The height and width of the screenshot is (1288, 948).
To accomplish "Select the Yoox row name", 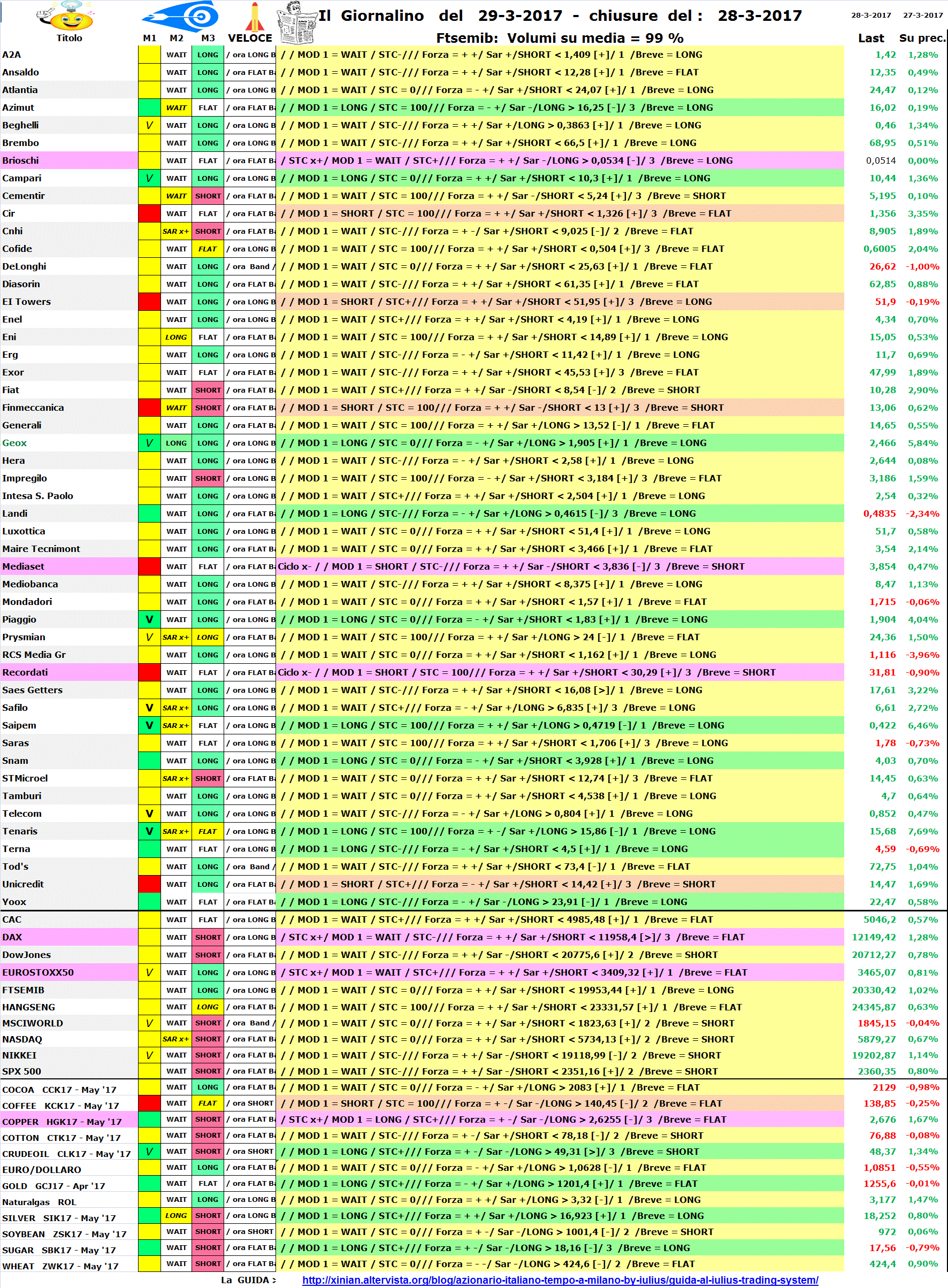I will (x=14, y=902).
